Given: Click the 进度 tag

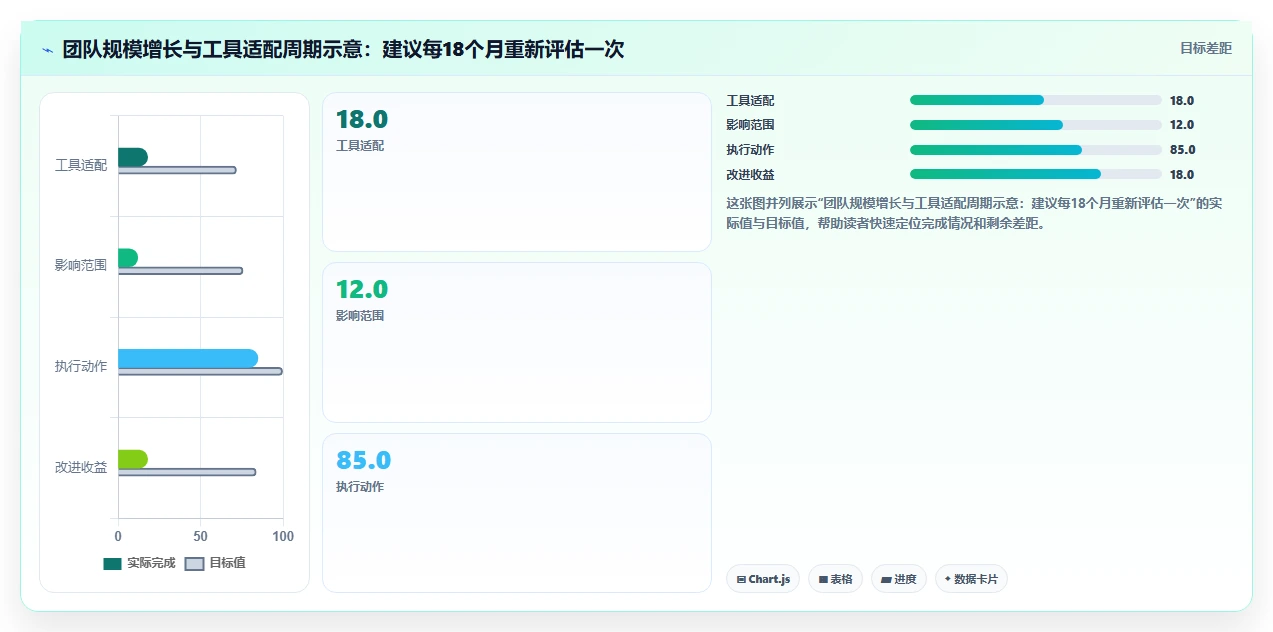Looking at the screenshot, I should click(x=899, y=579).
